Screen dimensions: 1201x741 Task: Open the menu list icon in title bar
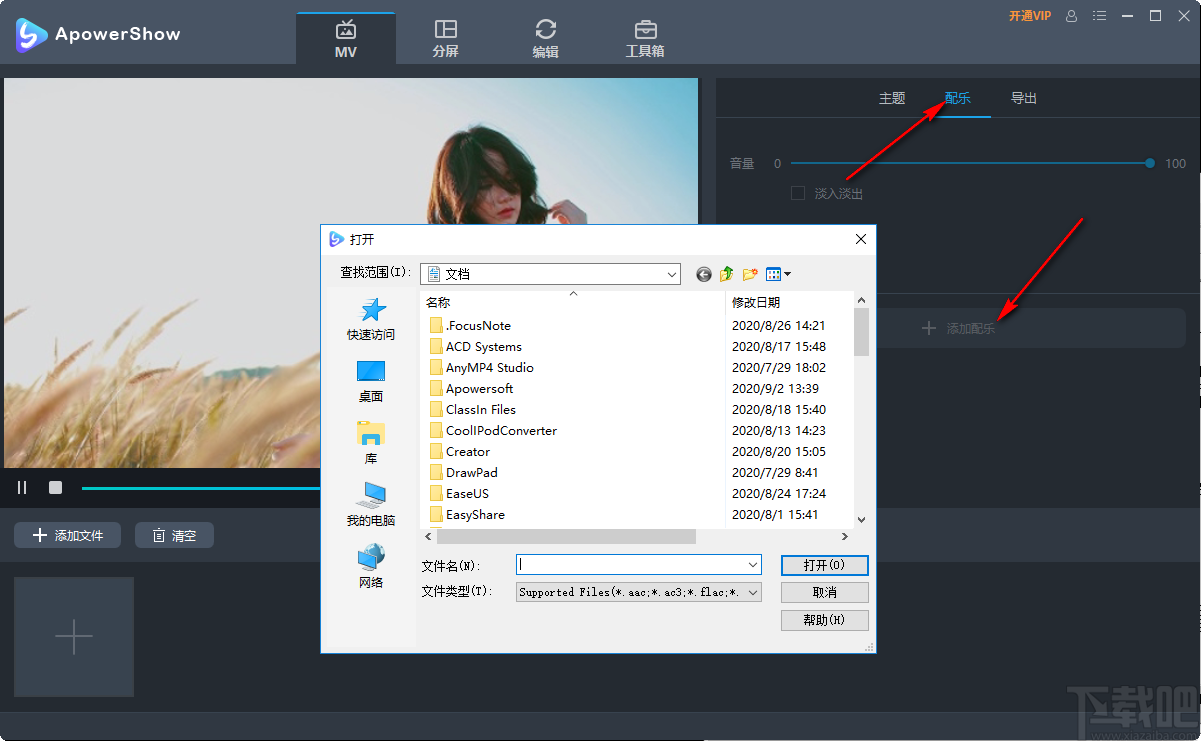[x=1100, y=16]
